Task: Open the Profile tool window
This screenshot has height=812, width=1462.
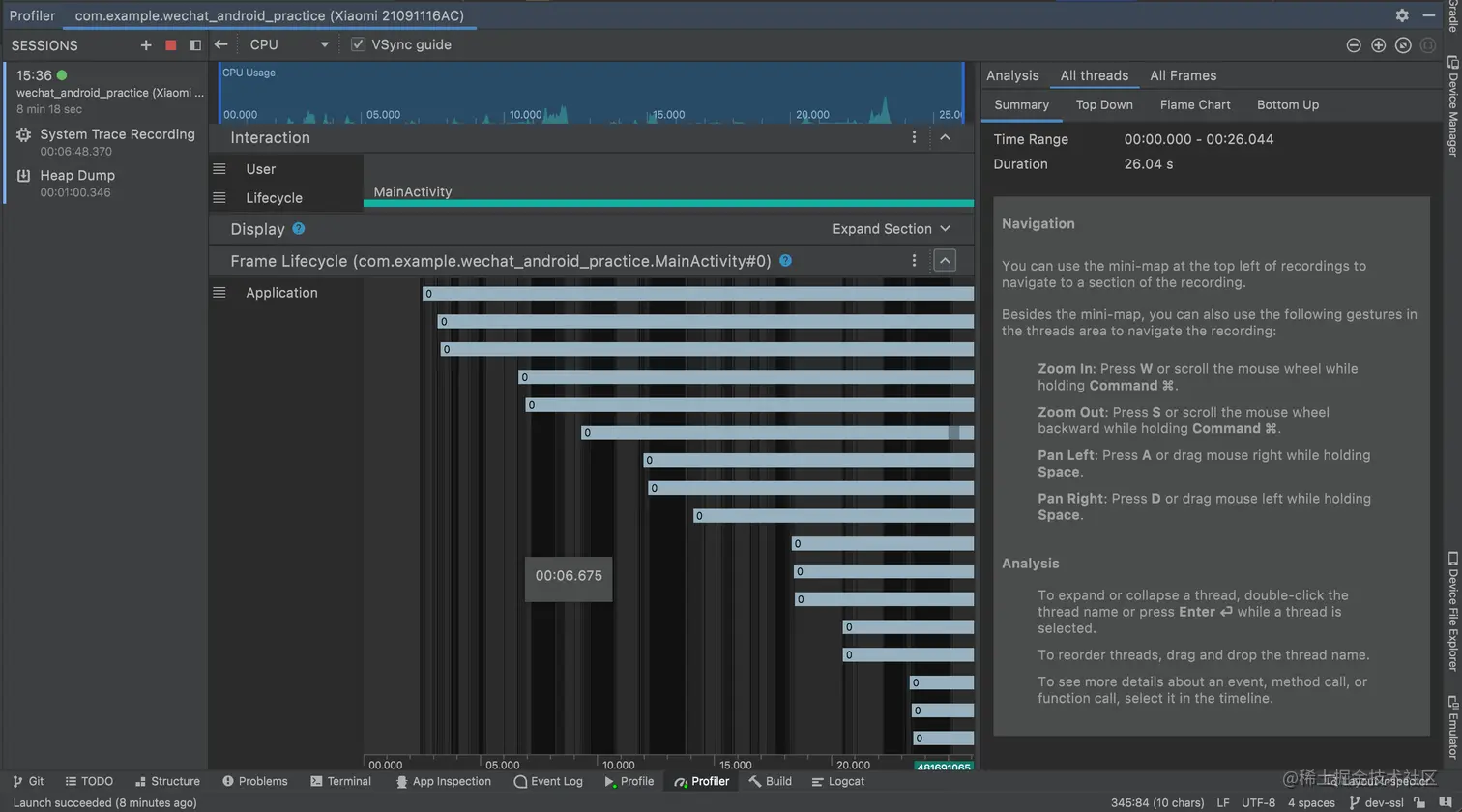Action: (629, 781)
